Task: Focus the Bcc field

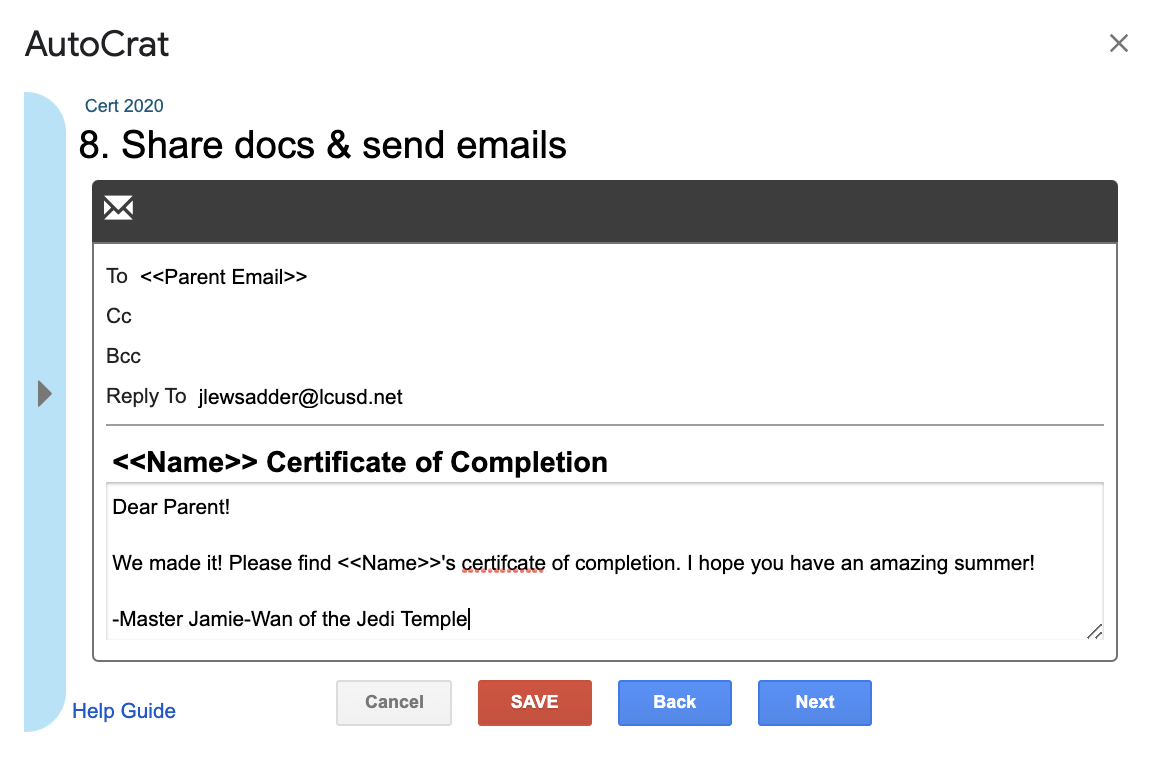Action: tap(604, 356)
